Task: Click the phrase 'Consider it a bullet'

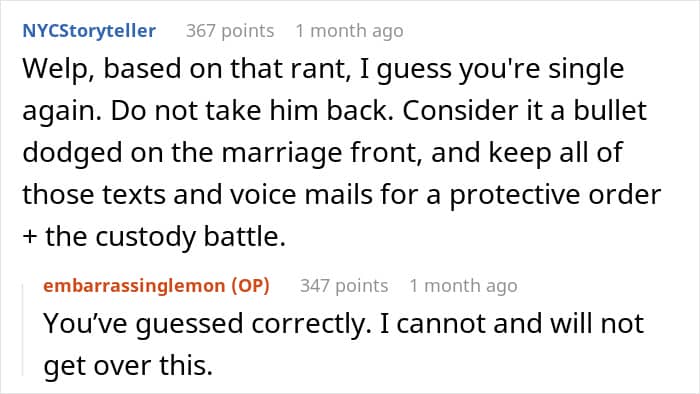Action: coord(525,111)
